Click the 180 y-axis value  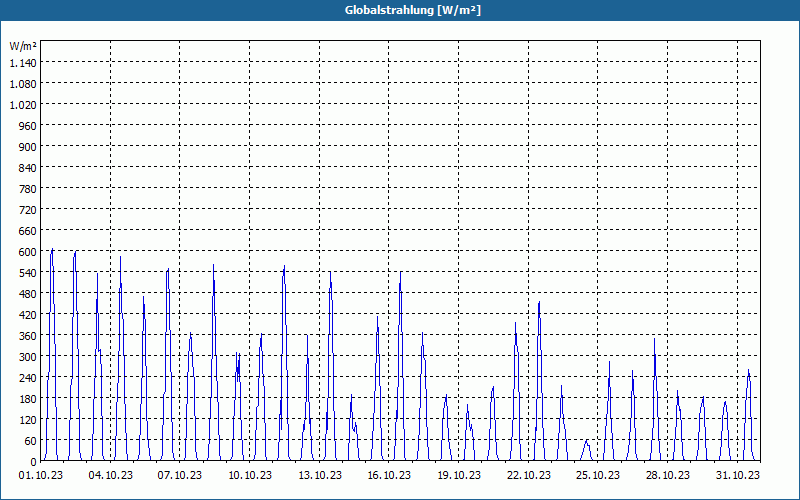28,398
